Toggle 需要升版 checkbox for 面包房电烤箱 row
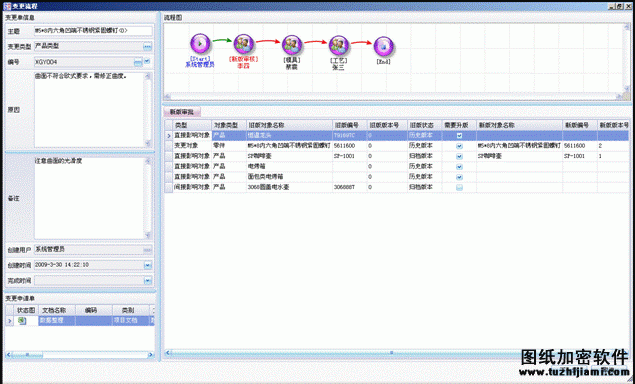Screen dimensions: 635x384 (x=459, y=177)
